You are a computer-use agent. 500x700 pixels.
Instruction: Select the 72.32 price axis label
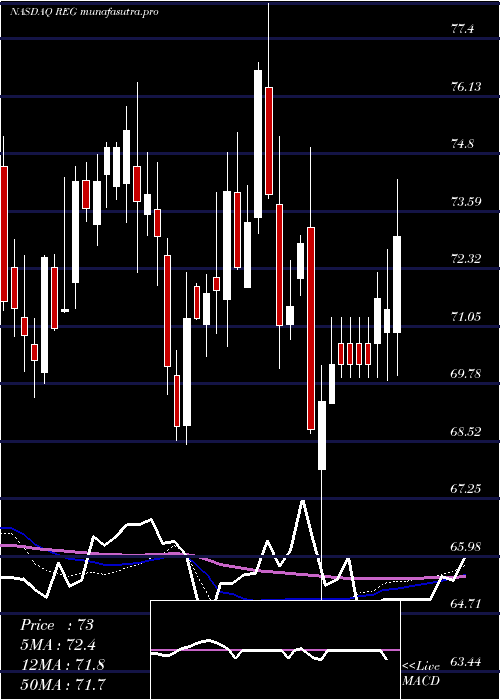pos(466,259)
